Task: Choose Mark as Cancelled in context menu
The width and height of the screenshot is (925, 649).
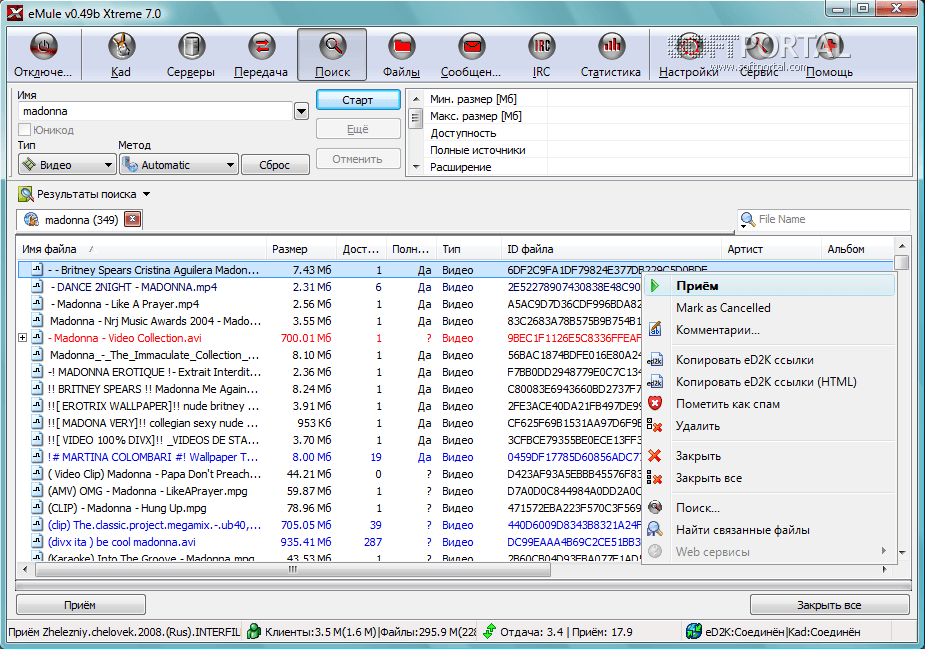Action: tap(769, 308)
